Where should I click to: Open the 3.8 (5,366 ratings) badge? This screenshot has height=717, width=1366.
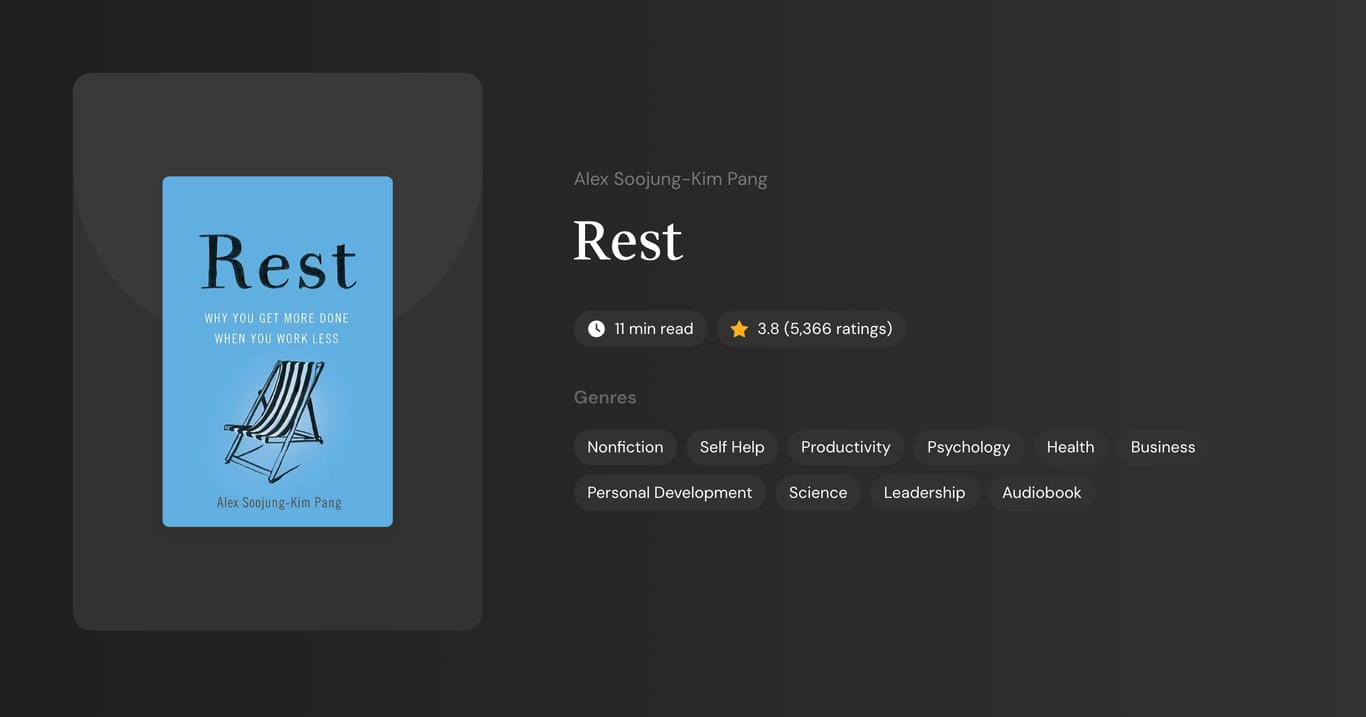[811, 329]
